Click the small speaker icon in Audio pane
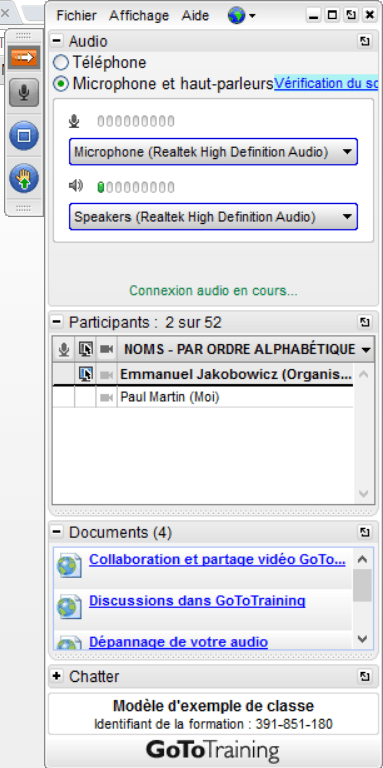 click(x=75, y=186)
